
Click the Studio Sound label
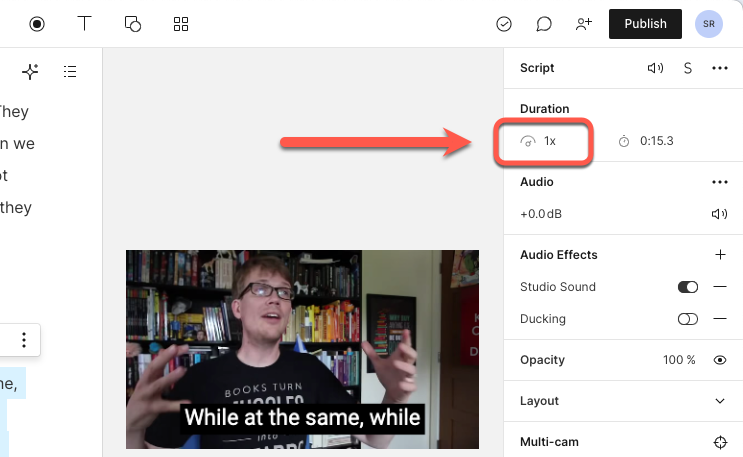[x=558, y=287]
